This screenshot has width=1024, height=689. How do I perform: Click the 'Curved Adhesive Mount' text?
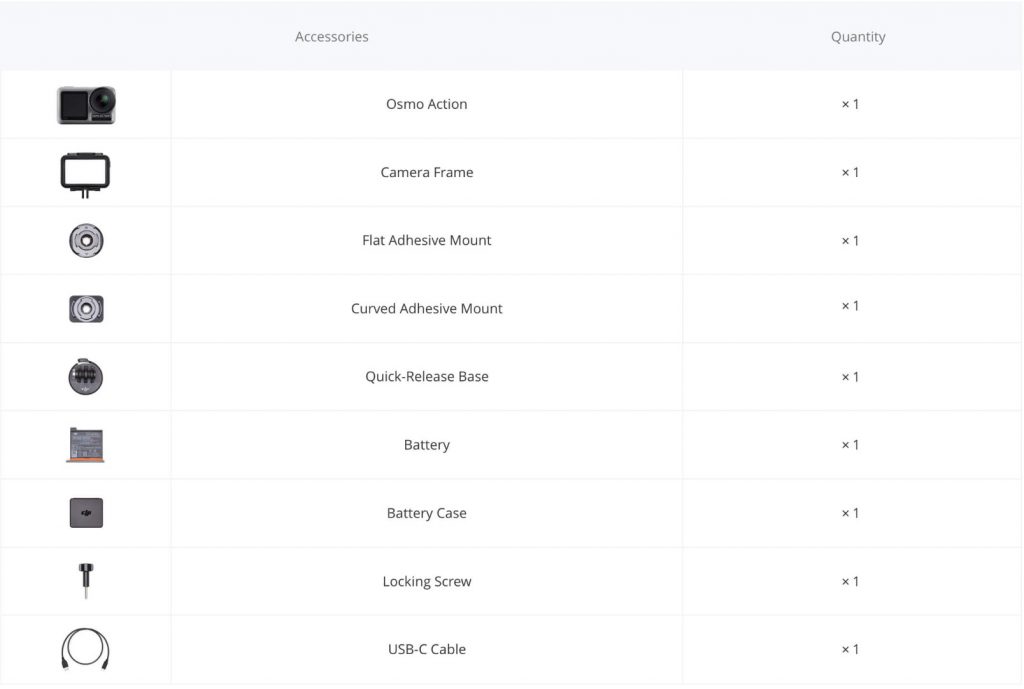coord(426,308)
